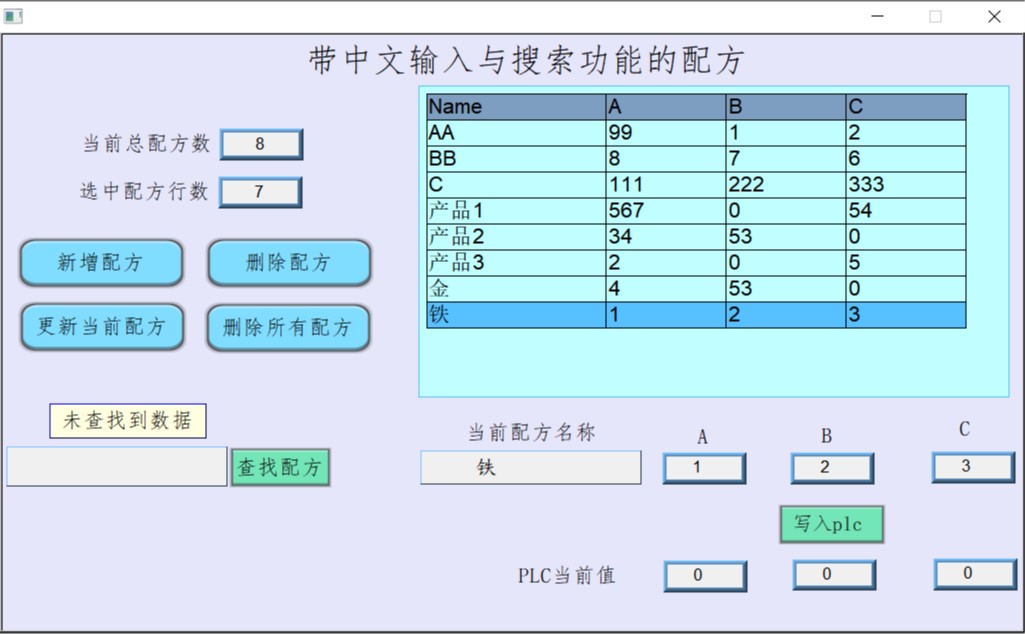Select the 产品1 row in table
This screenshot has height=634, width=1025.
click(516, 211)
